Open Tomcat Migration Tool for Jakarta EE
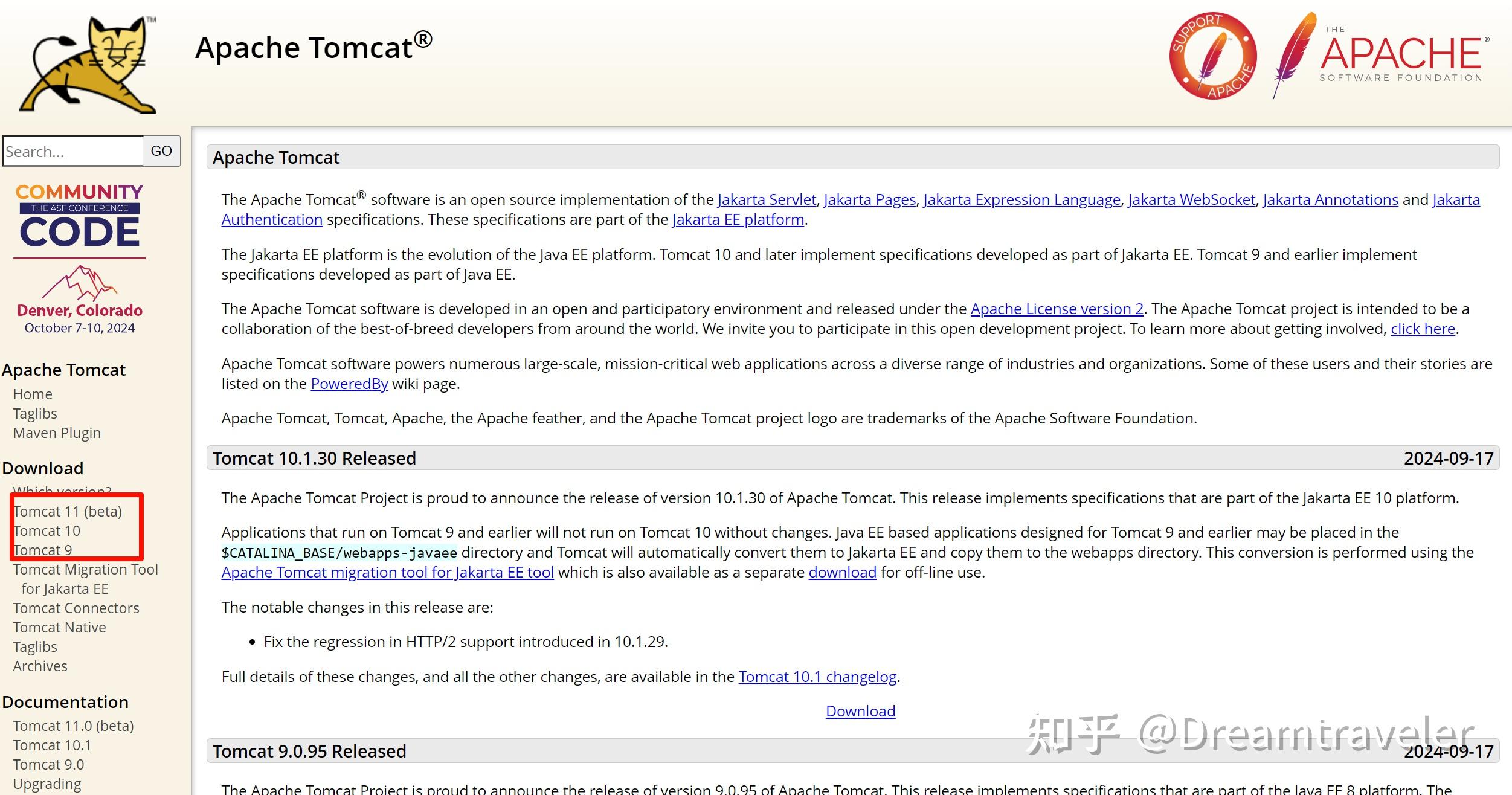Image resolution: width=1512 pixels, height=795 pixels. coord(85,569)
